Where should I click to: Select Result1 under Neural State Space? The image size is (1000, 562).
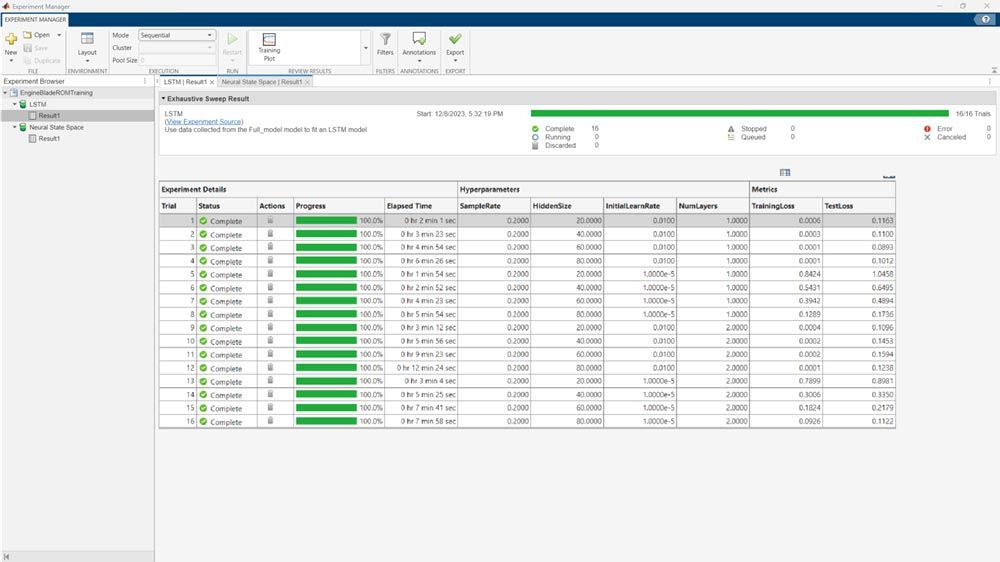pos(49,139)
